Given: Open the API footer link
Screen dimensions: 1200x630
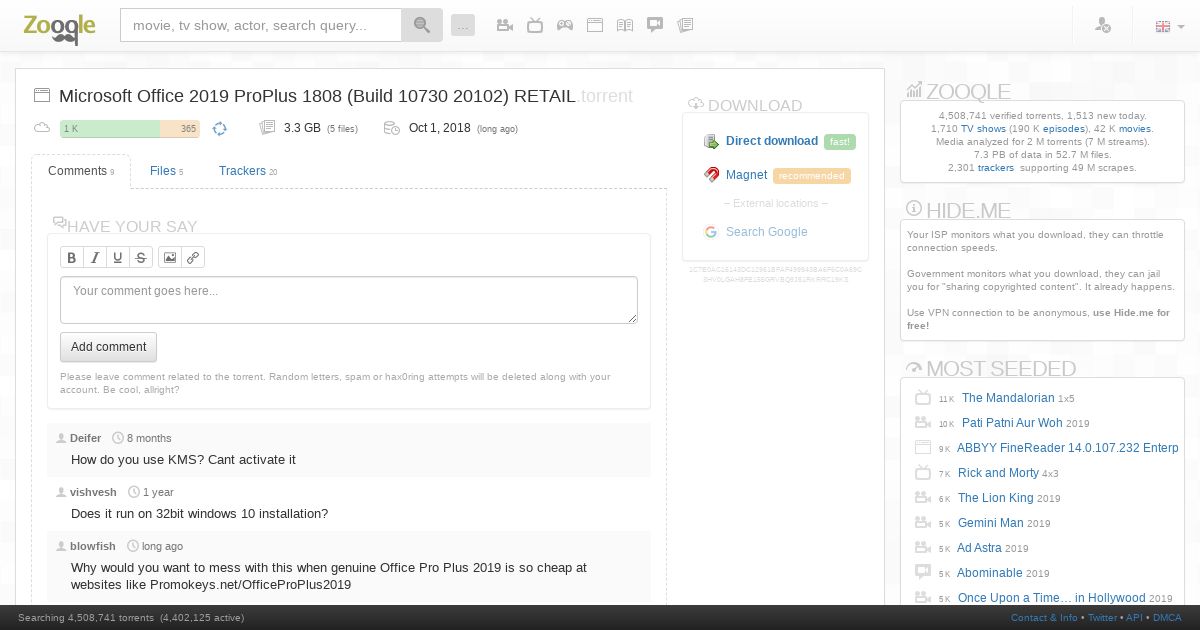Looking at the screenshot, I should [1134, 618].
